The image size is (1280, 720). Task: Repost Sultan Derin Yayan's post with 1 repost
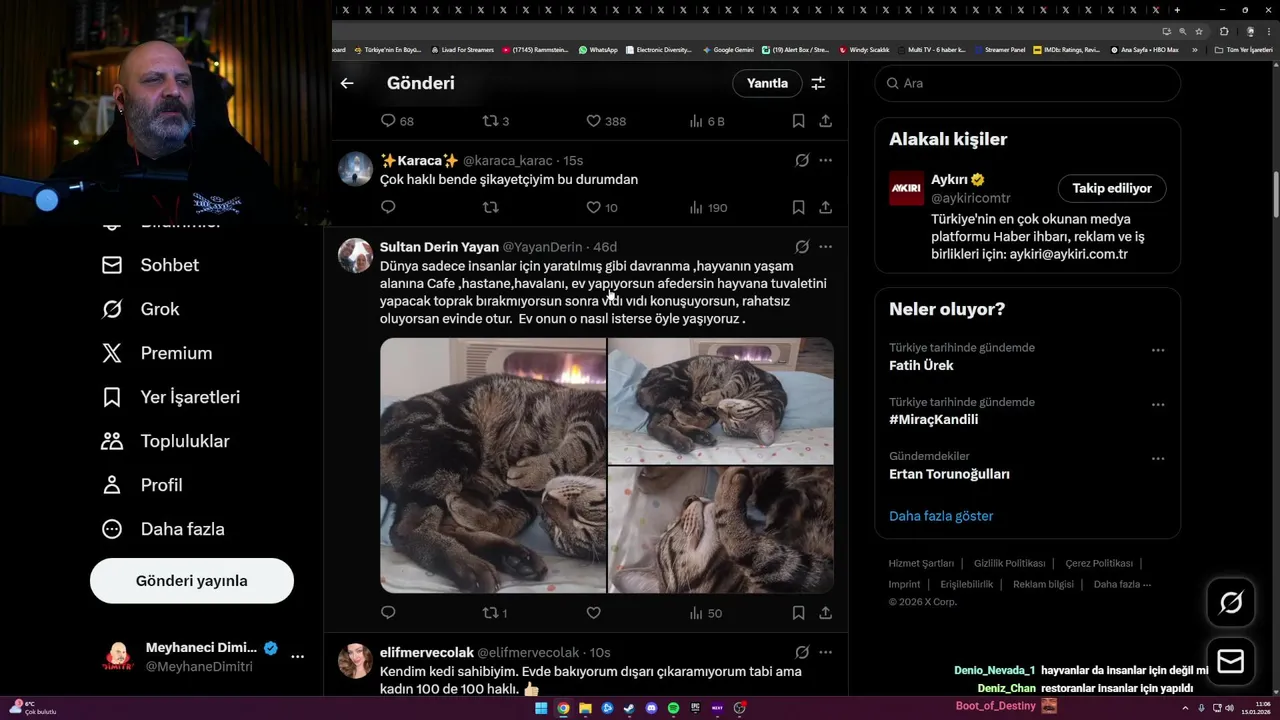coord(495,612)
